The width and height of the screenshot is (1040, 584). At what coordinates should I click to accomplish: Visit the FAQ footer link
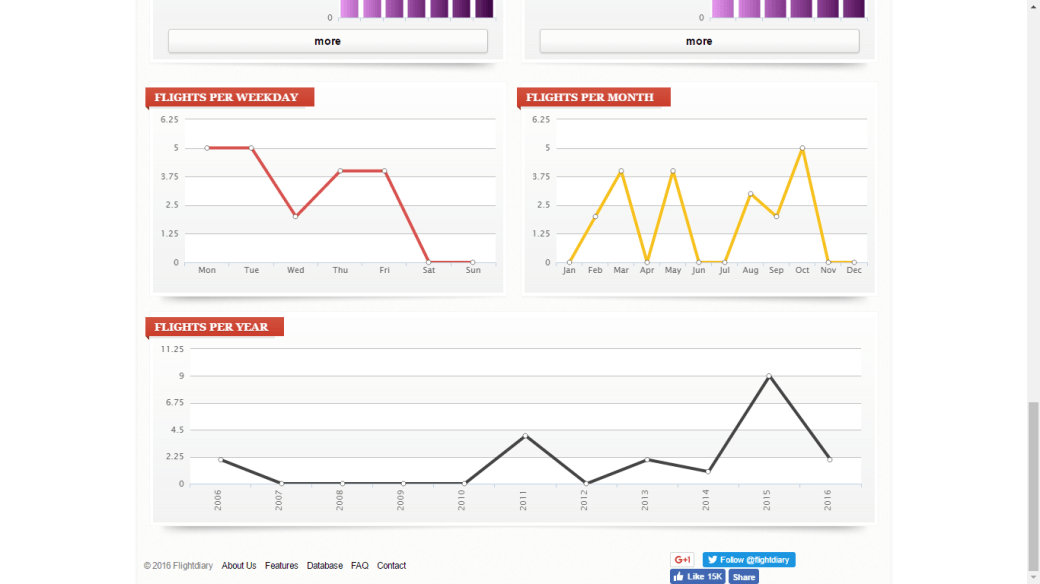tap(359, 566)
